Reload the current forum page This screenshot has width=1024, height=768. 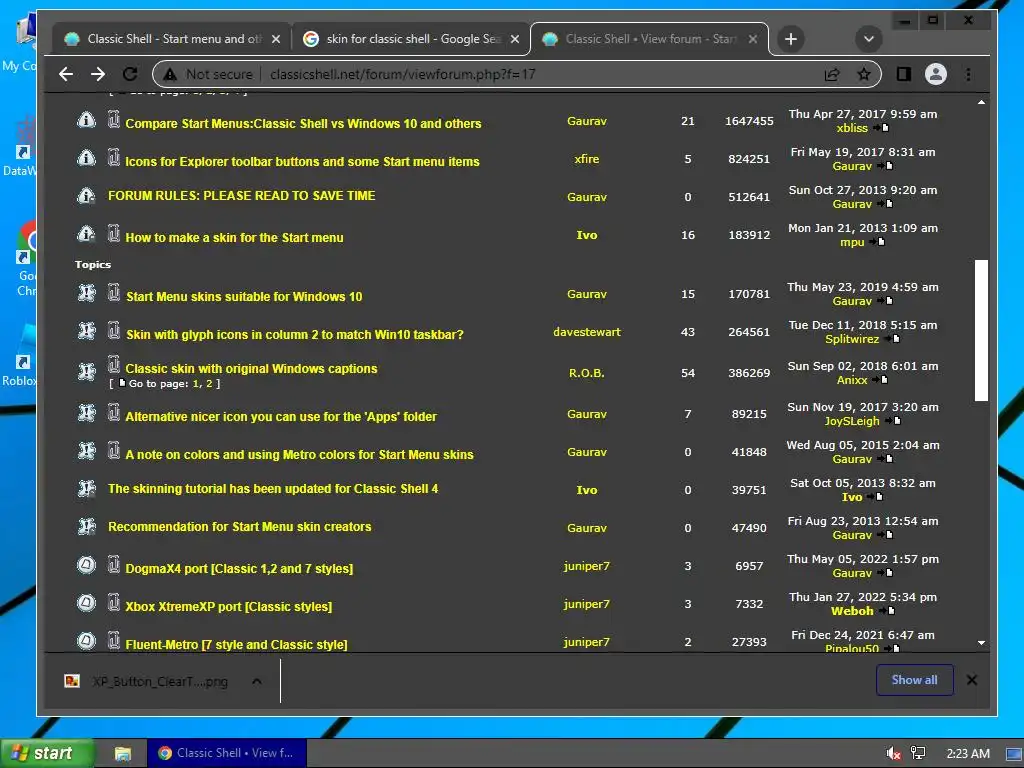click(130, 74)
